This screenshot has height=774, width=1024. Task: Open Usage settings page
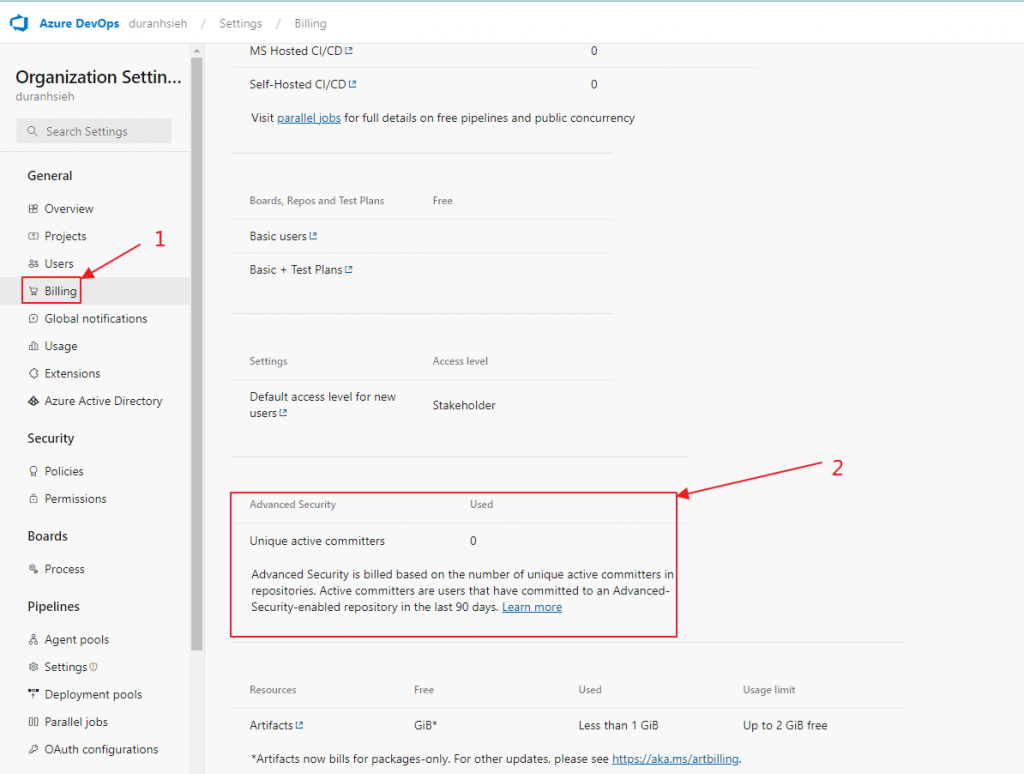pyautogui.click(x=61, y=346)
